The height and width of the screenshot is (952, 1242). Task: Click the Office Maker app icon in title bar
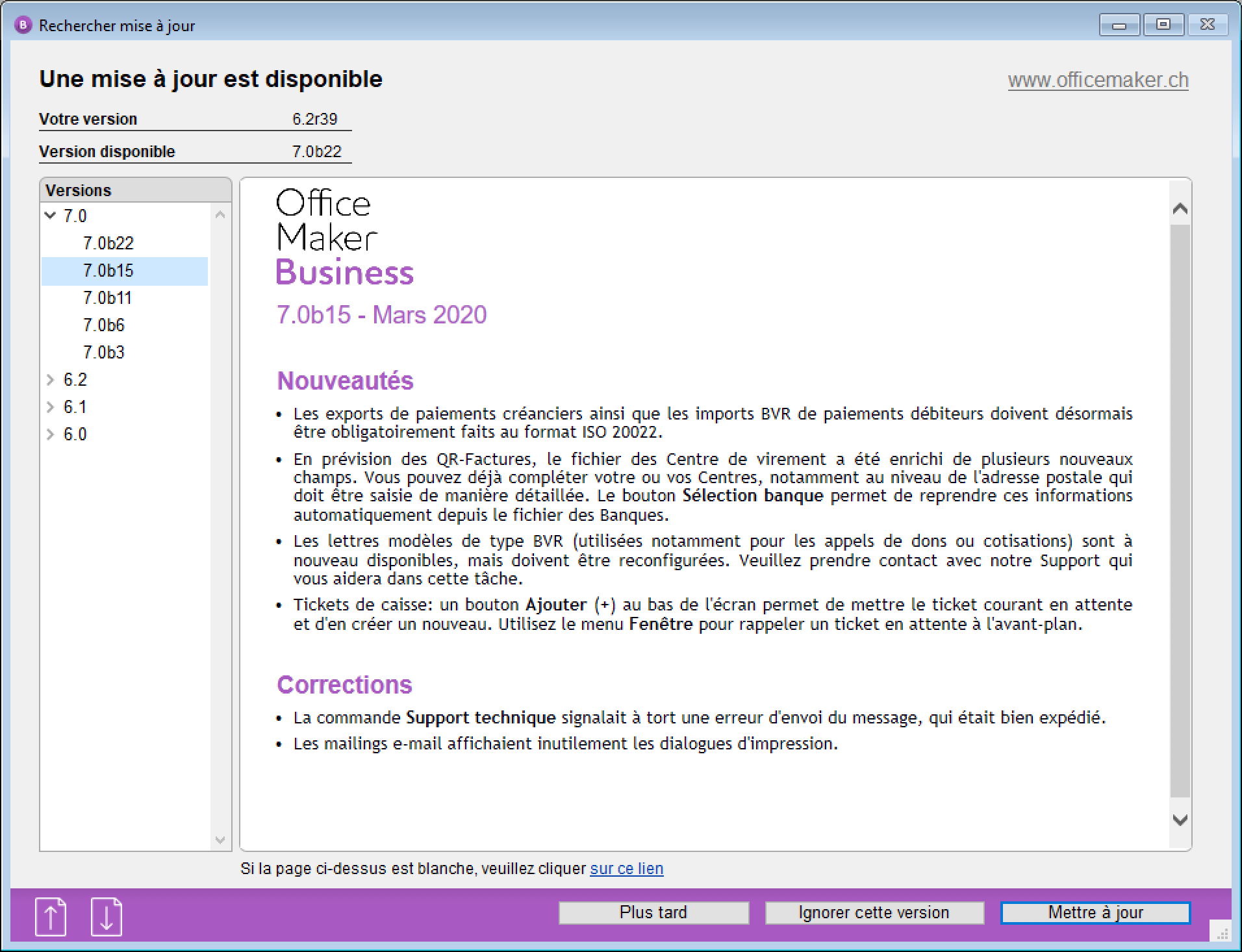click(x=23, y=25)
